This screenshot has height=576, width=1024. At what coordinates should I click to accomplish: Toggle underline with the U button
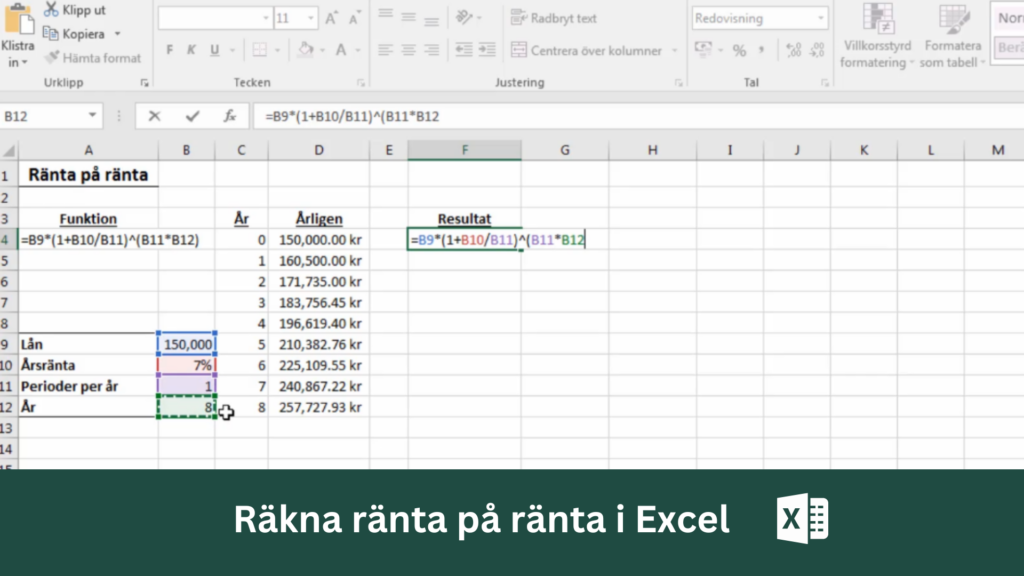point(214,50)
